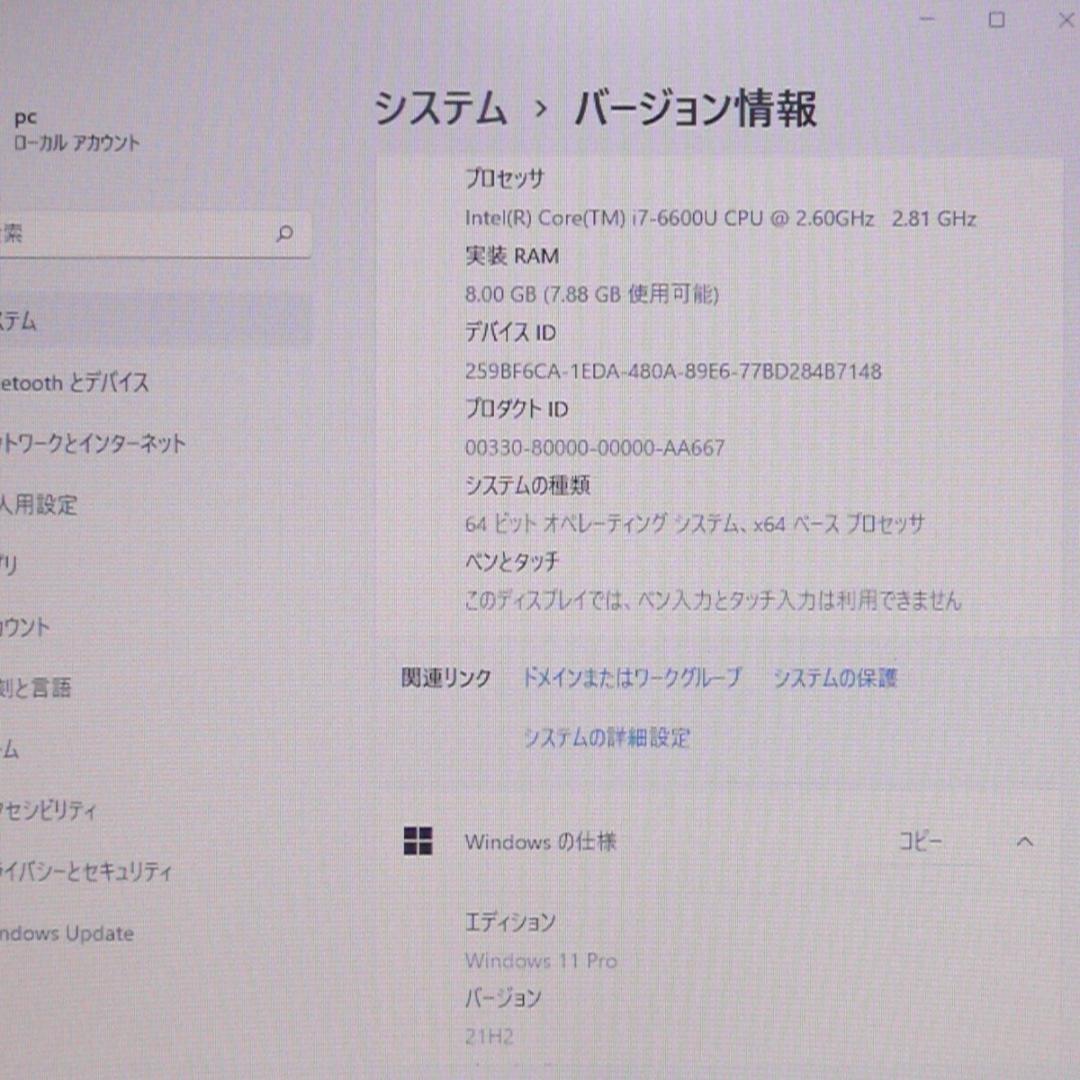
Task: Maximize the Settings window
Action: pyautogui.click(x=996, y=20)
